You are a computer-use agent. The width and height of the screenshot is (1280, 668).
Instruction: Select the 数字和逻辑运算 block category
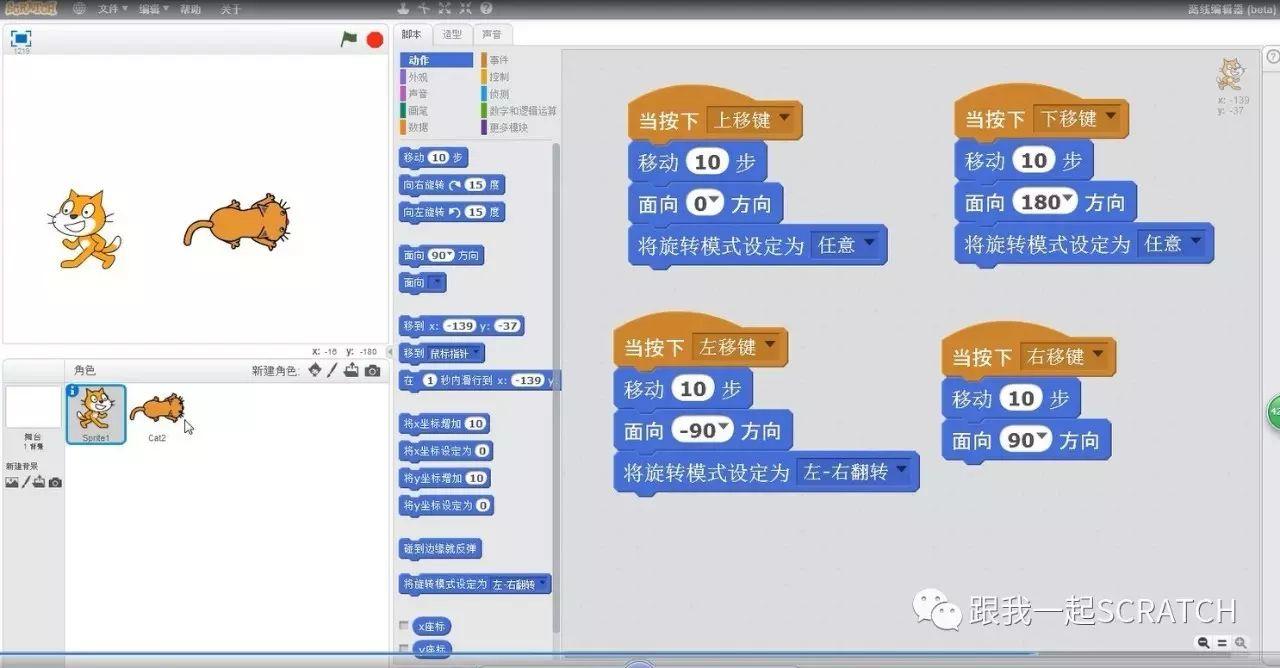519,111
